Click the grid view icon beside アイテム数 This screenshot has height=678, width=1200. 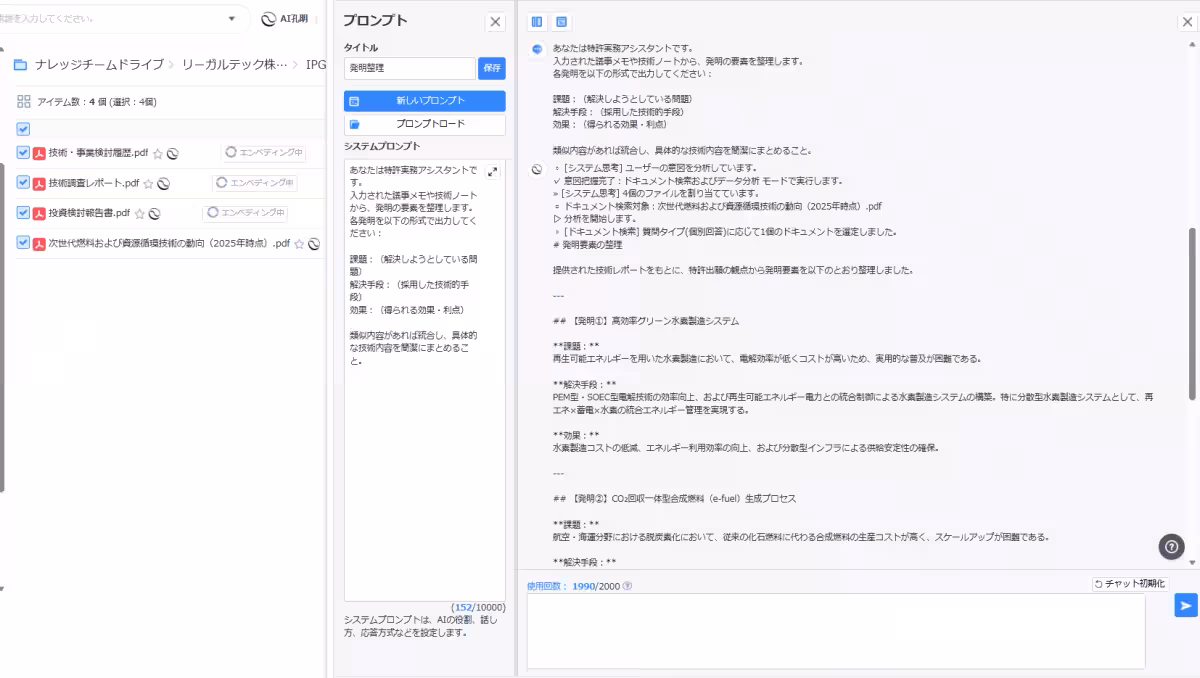point(22,102)
